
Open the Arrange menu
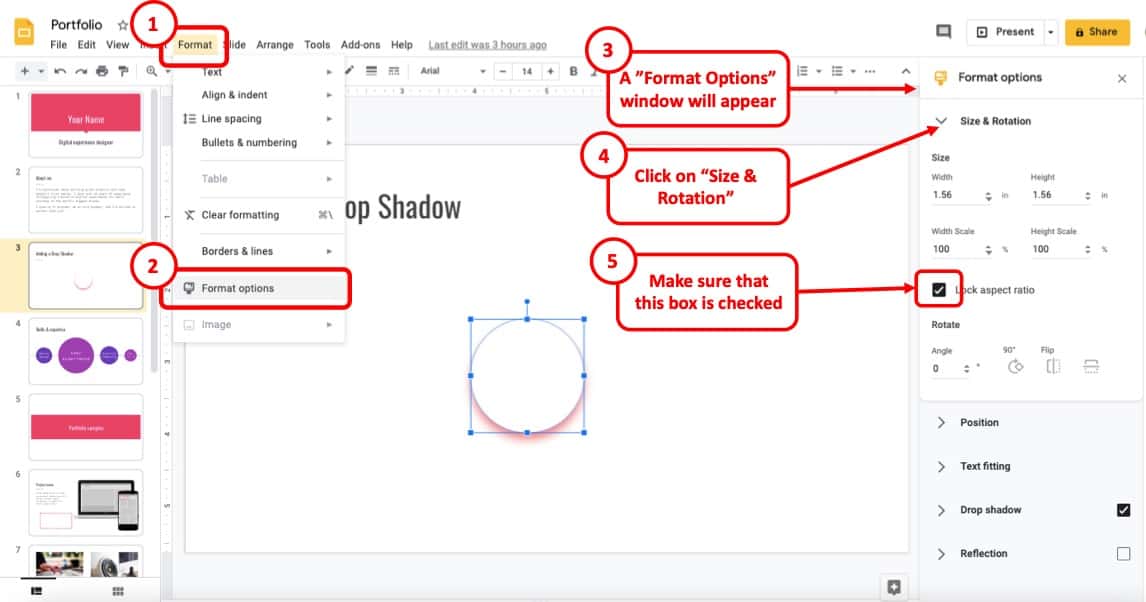click(x=275, y=45)
